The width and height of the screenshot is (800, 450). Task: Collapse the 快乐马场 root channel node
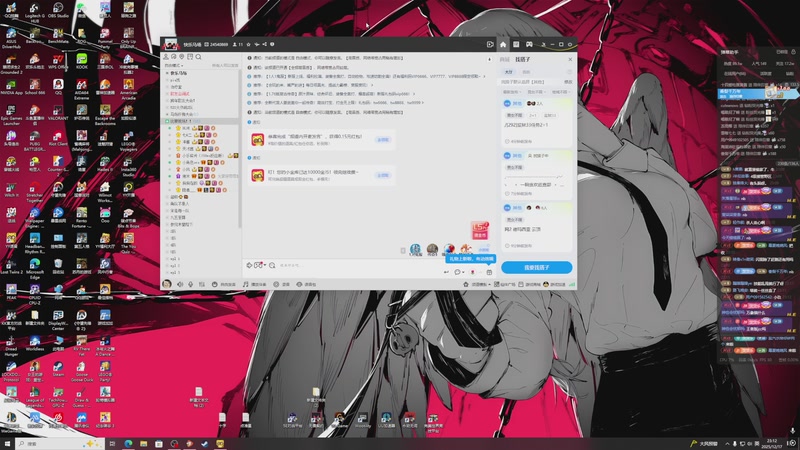(167, 73)
